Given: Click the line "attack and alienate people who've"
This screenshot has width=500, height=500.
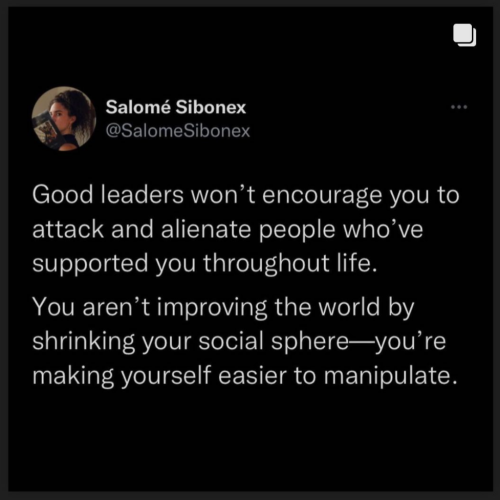Looking at the screenshot, I should (x=228, y=229).
